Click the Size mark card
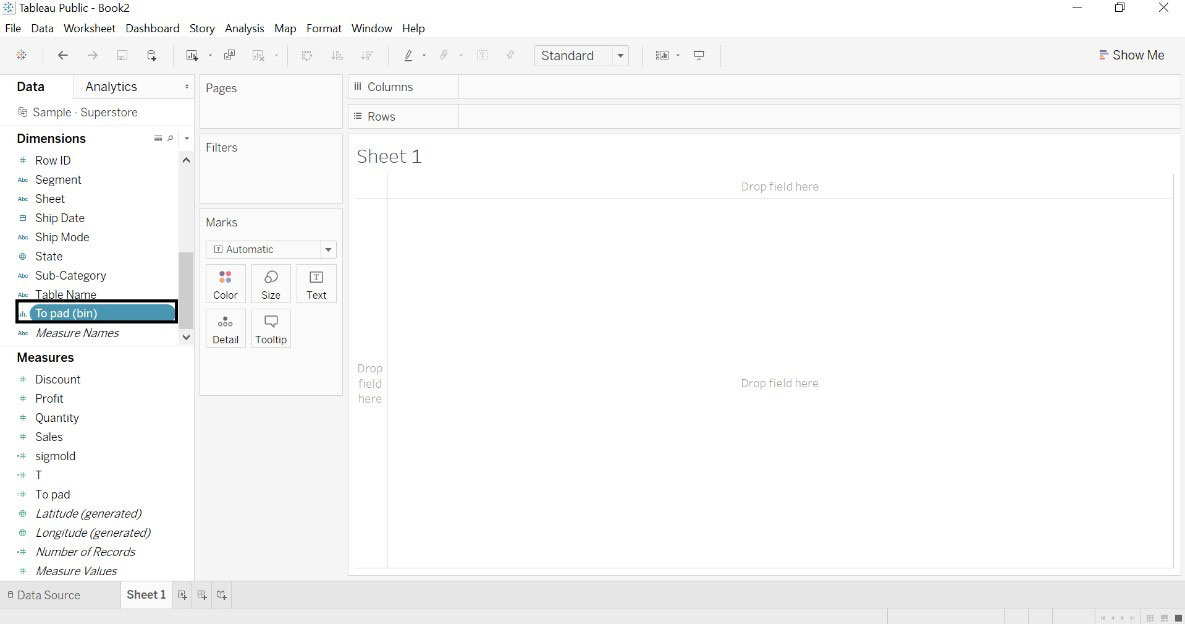The image size is (1185, 624). tap(271, 284)
